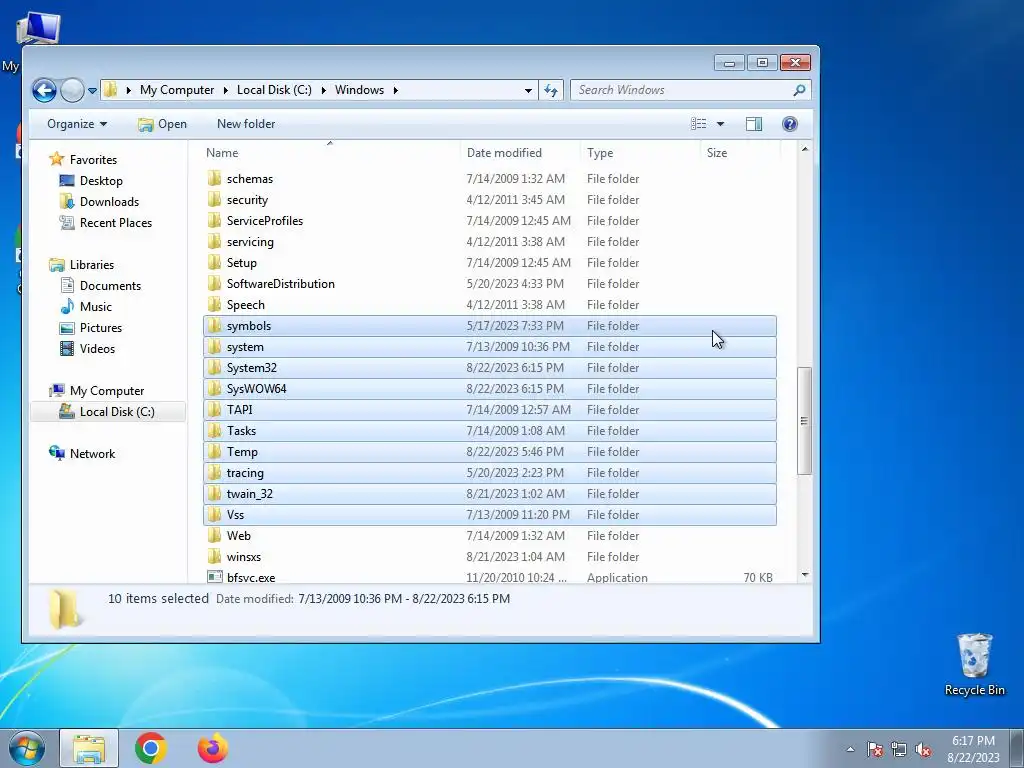Select the Setup folder icon

click(x=214, y=263)
